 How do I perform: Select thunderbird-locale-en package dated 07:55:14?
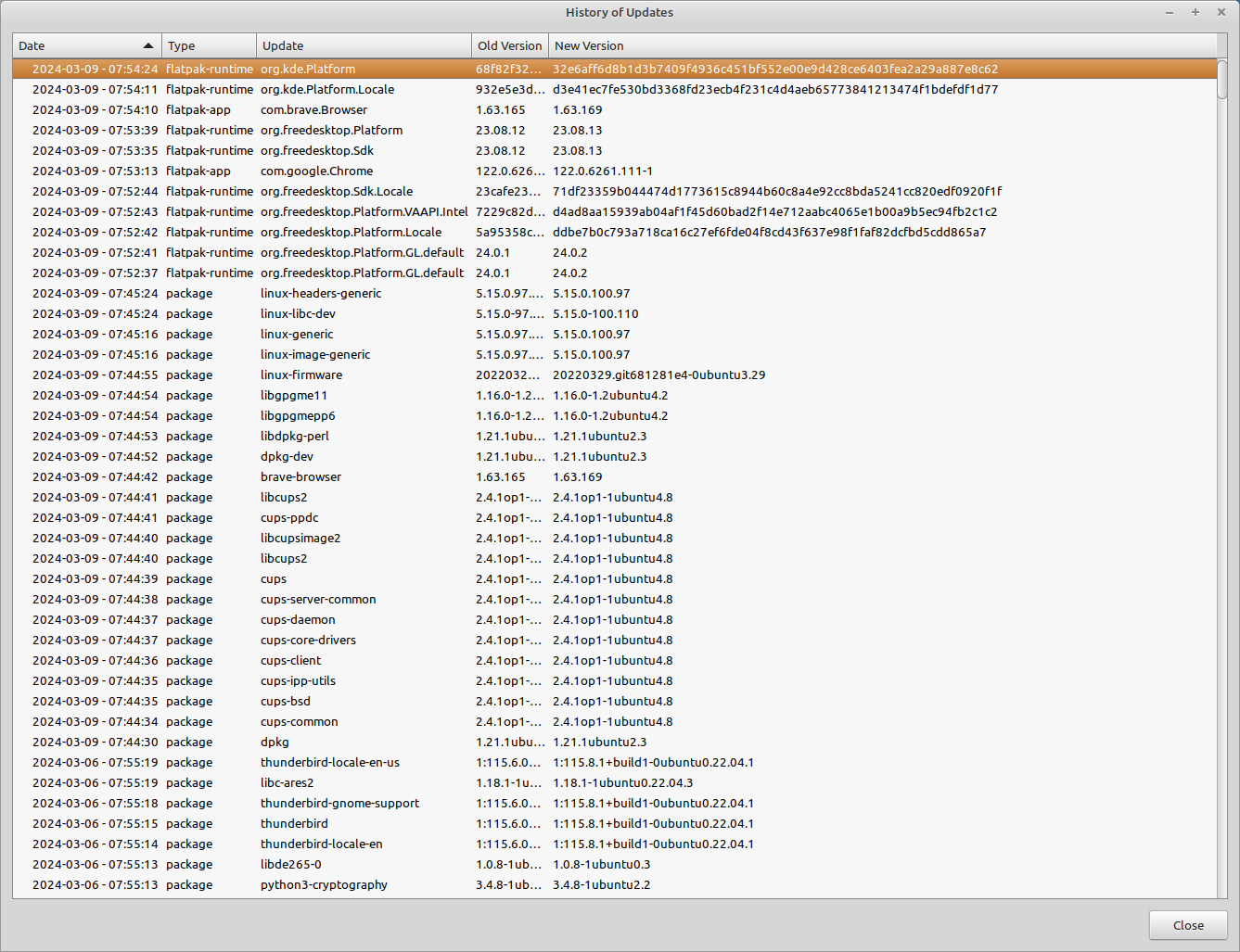614,844
